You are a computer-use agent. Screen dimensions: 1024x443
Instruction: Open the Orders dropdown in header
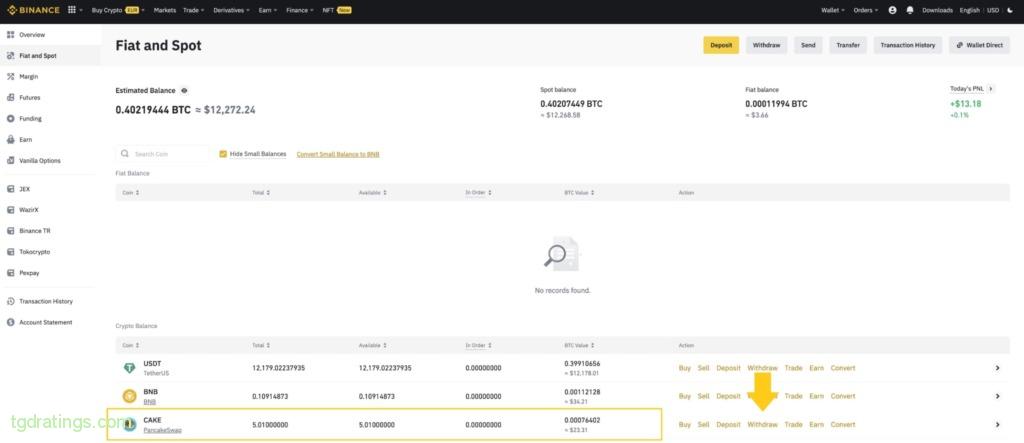coord(866,10)
